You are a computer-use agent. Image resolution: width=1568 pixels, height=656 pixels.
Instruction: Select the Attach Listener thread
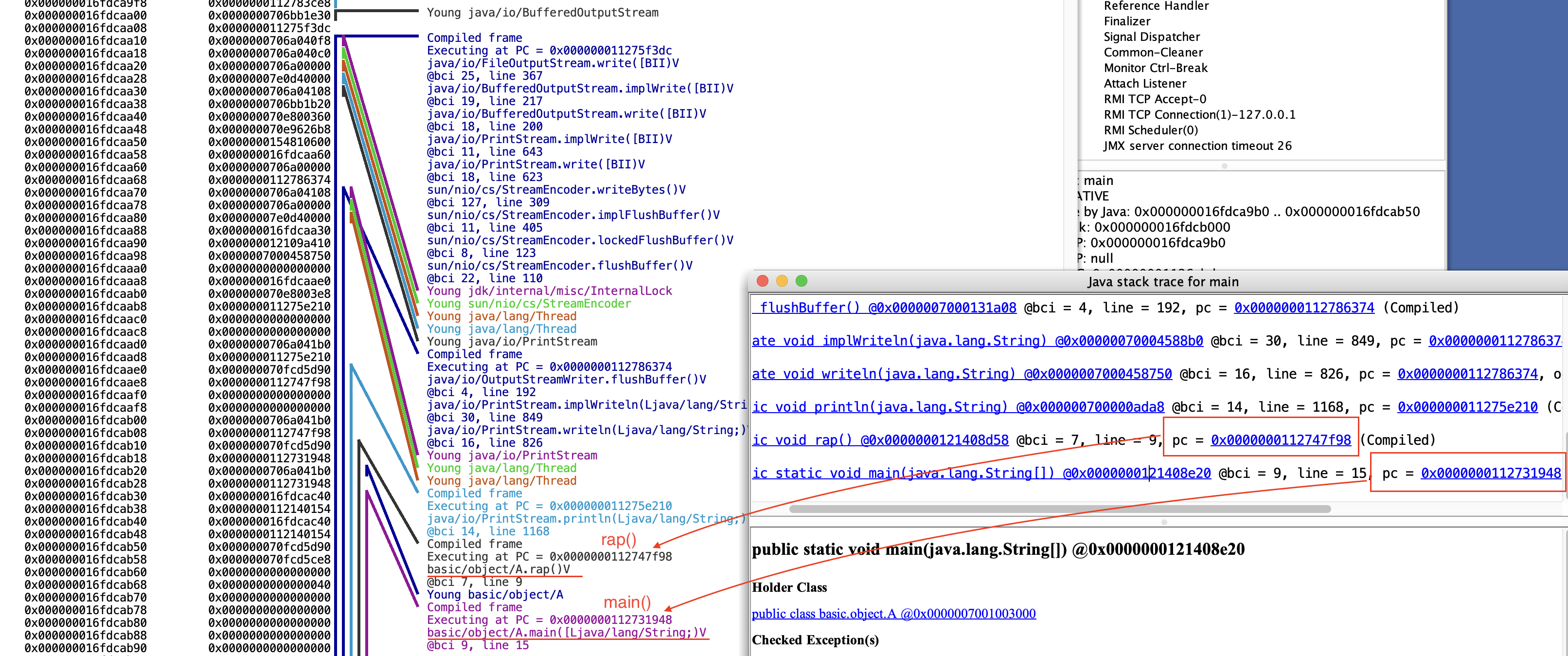pos(1145,83)
